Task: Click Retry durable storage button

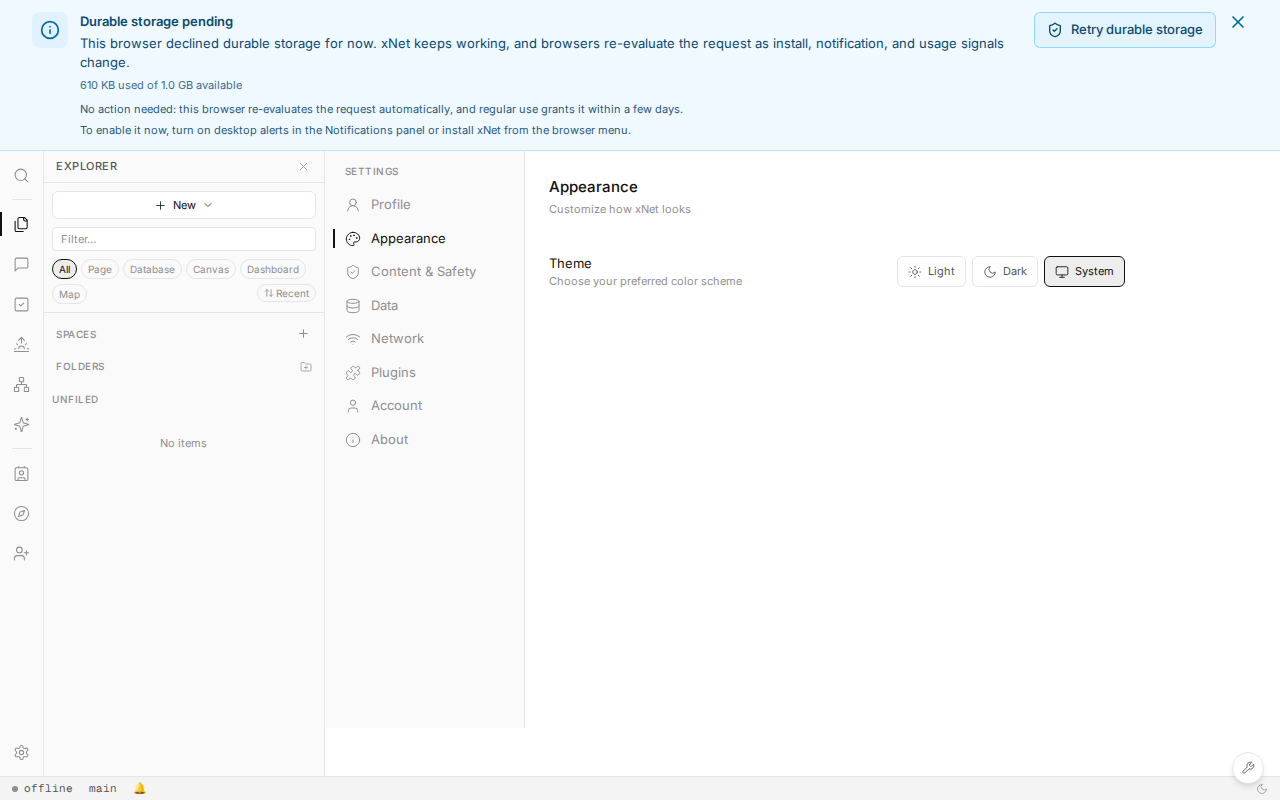Action: click(x=1125, y=30)
